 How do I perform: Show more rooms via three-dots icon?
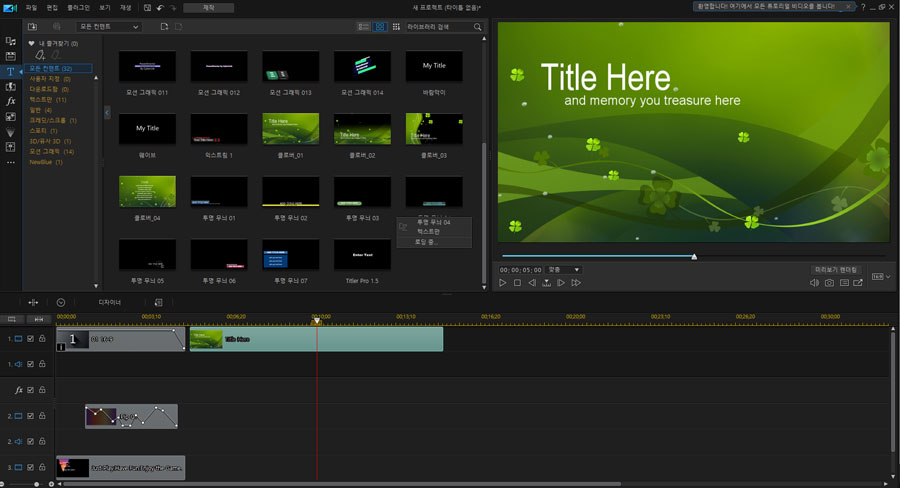(10, 162)
